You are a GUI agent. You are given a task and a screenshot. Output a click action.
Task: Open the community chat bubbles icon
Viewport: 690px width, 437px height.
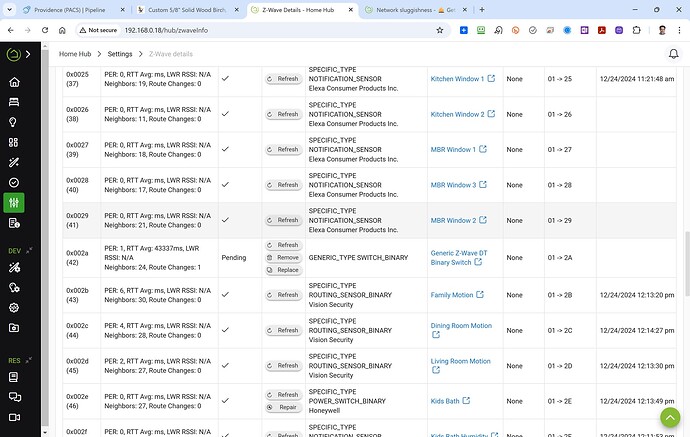(x=15, y=397)
